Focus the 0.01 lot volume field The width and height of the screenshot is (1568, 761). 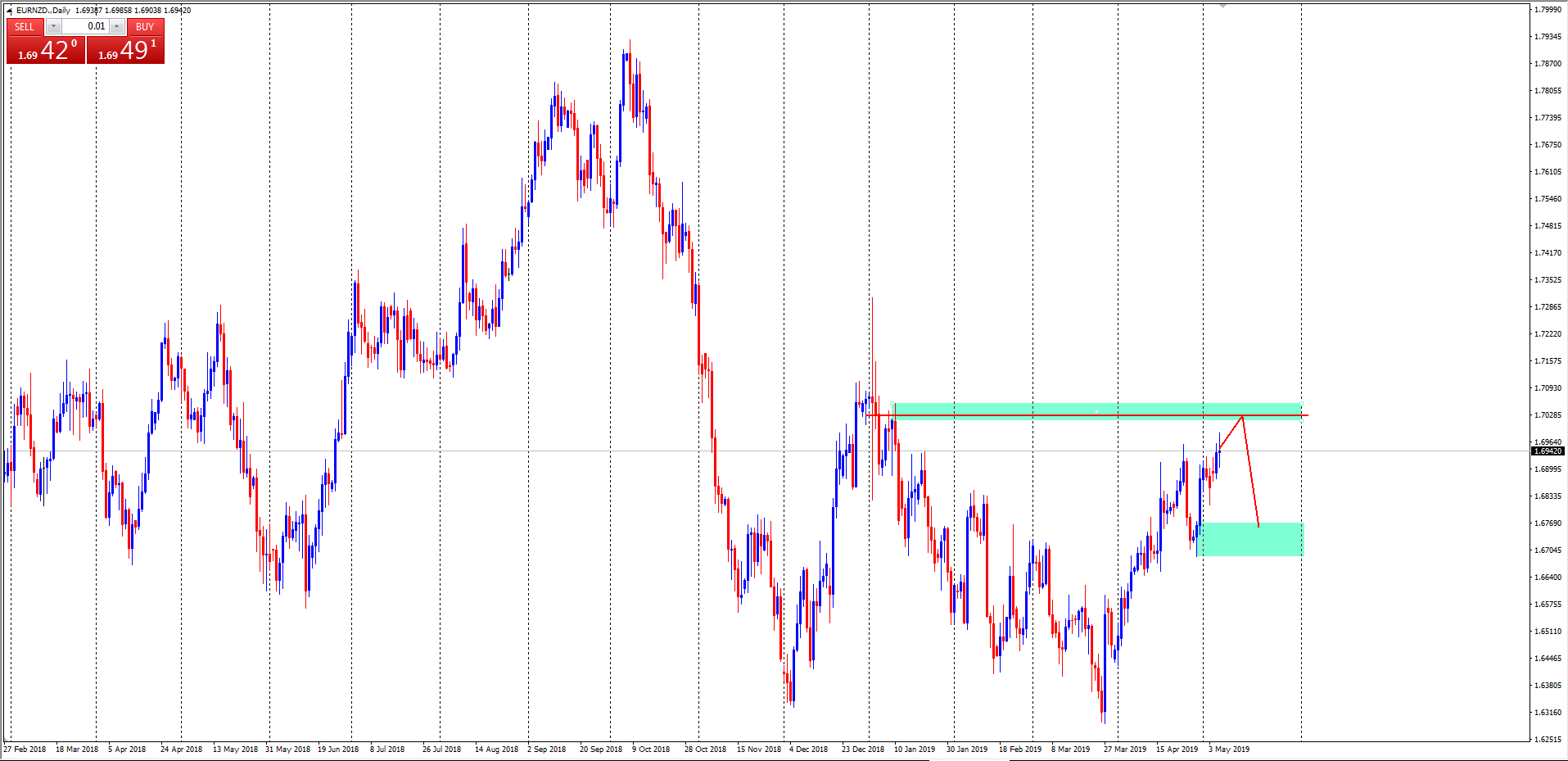[84, 26]
